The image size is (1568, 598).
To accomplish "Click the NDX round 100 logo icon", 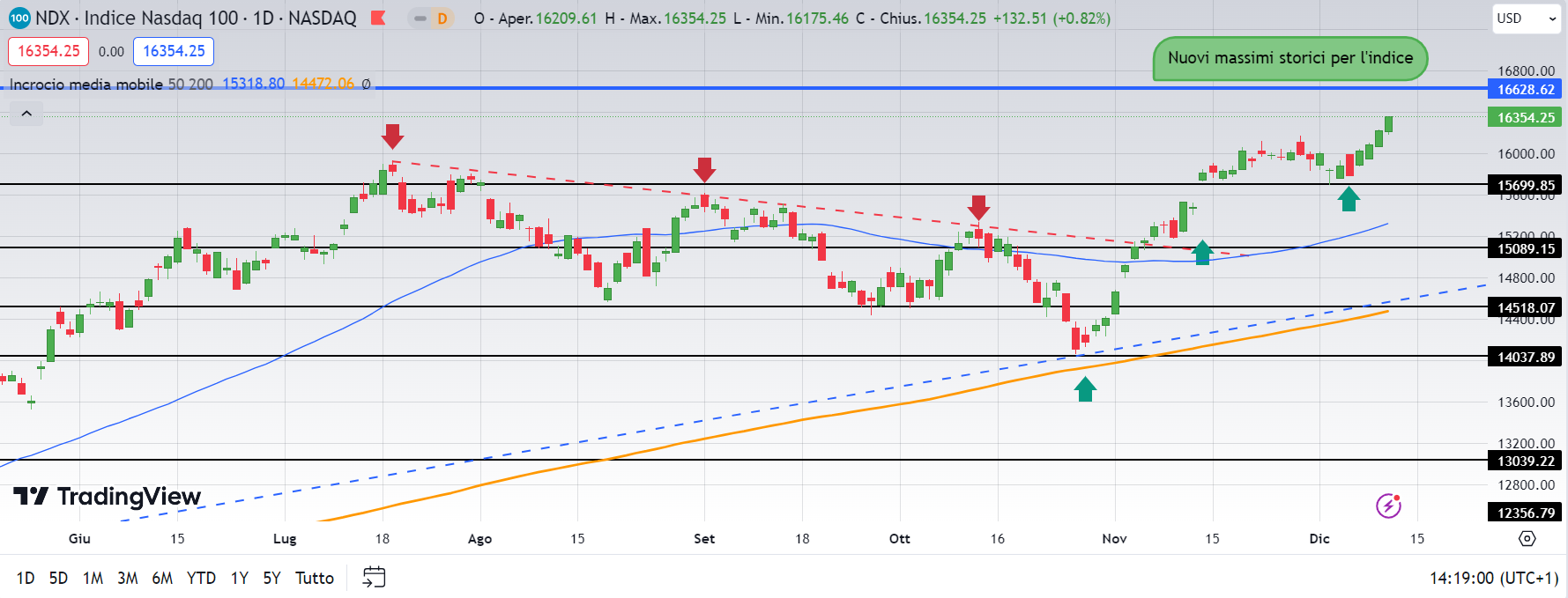I will tap(19, 18).
